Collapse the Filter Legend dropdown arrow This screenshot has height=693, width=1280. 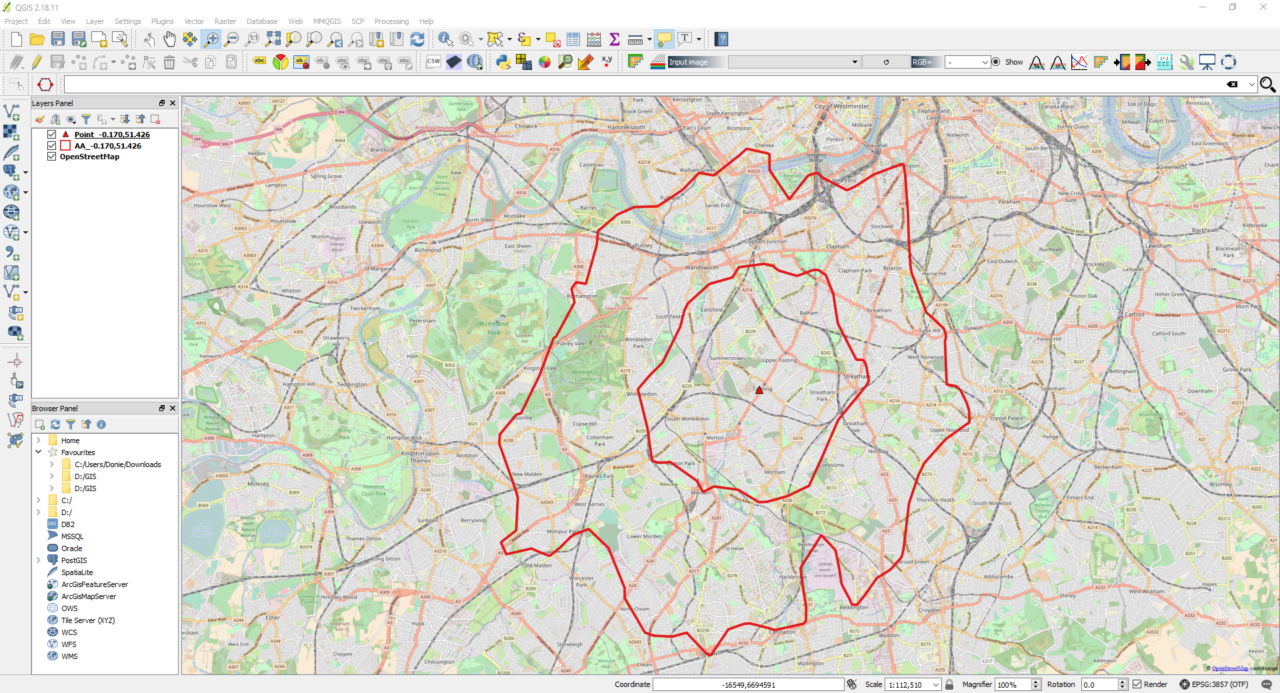(112, 120)
